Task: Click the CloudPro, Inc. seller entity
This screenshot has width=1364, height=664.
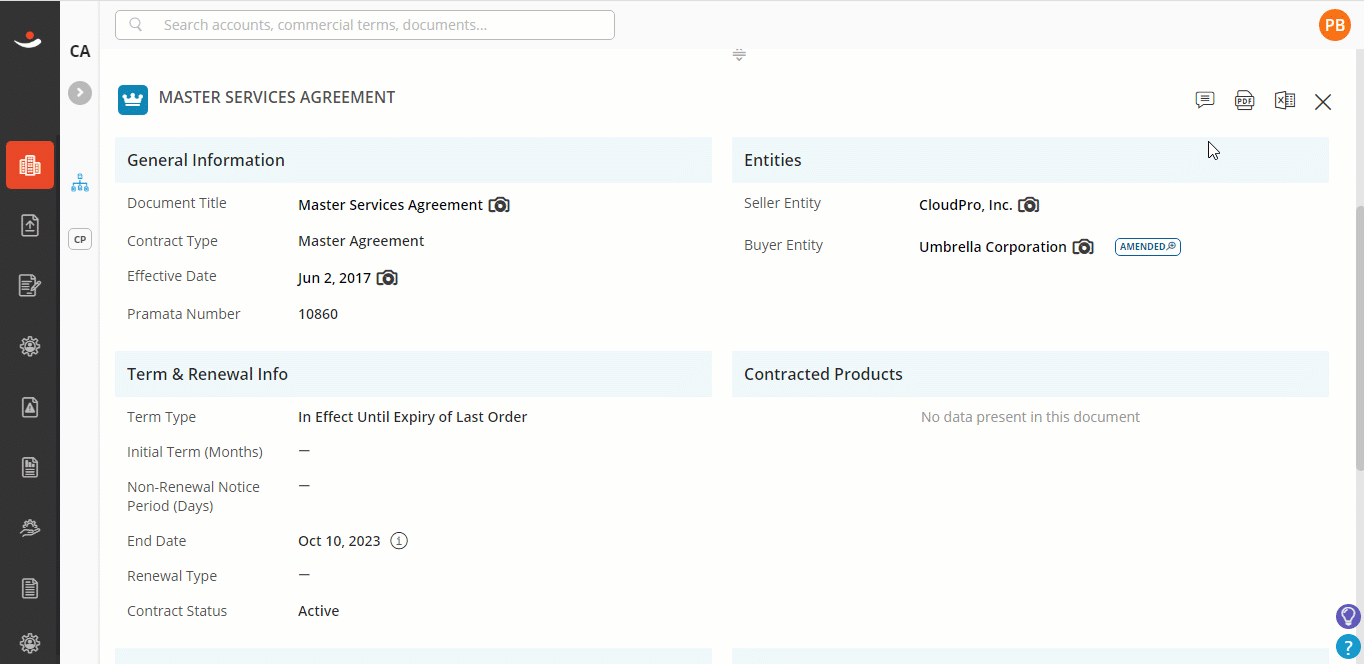Action: tap(965, 205)
